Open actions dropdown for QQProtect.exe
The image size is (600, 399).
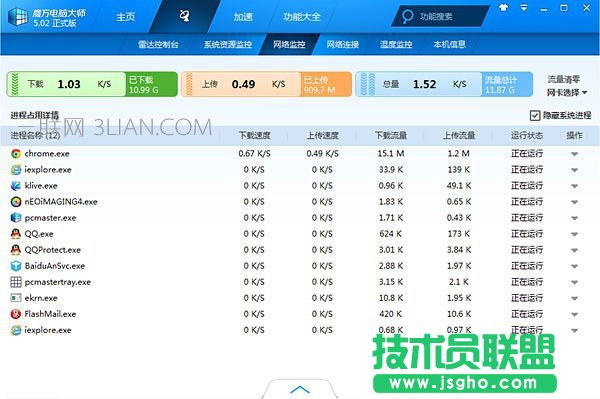pyautogui.click(x=574, y=251)
